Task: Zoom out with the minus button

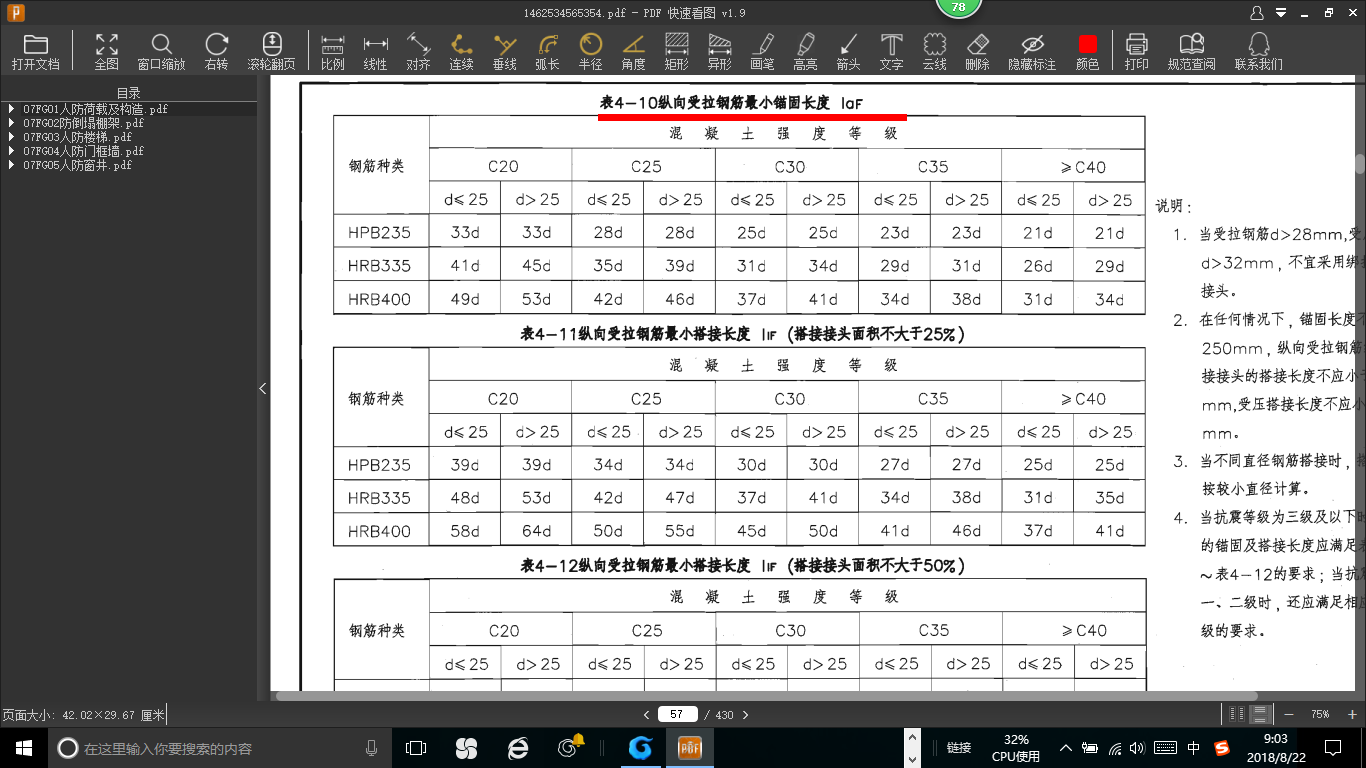Action: click(1288, 714)
